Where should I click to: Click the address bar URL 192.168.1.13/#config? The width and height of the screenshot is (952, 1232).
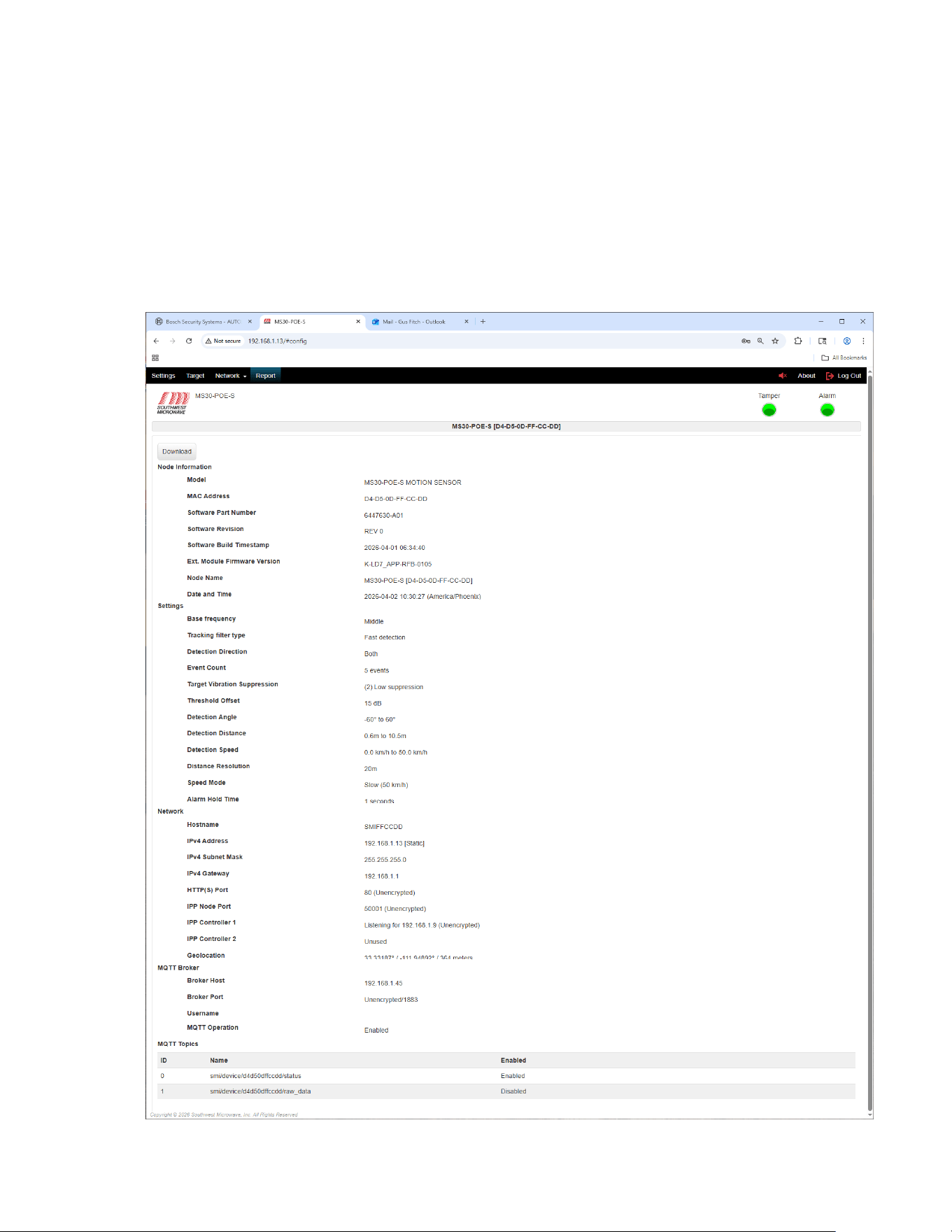coord(278,341)
